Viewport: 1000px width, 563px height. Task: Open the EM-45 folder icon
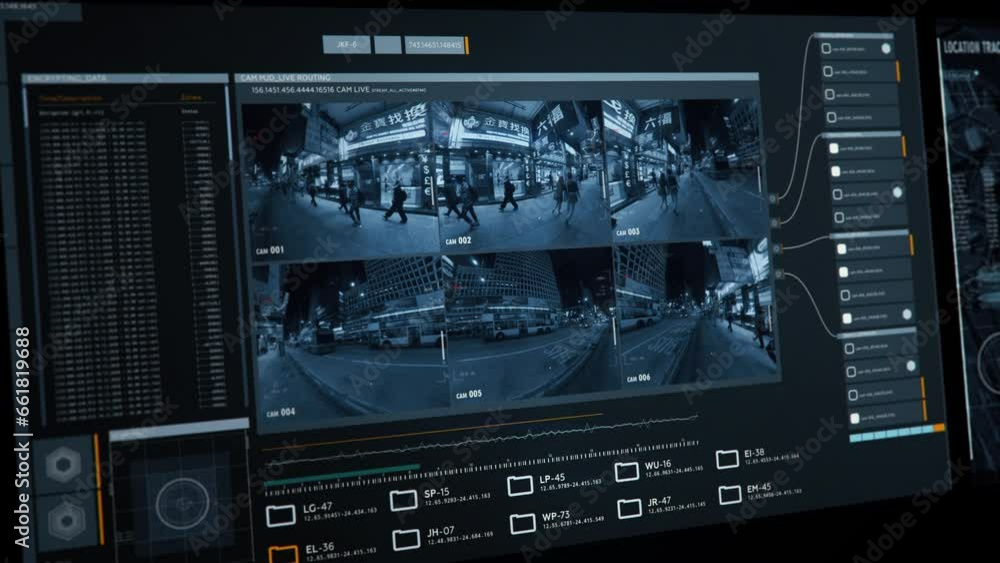[730, 494]
